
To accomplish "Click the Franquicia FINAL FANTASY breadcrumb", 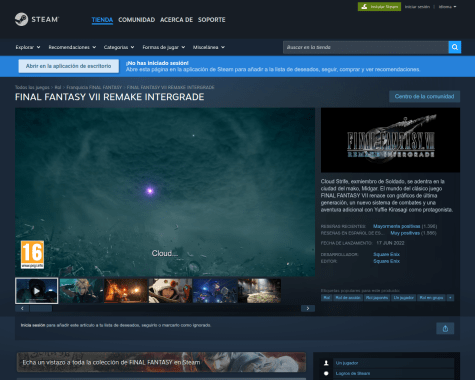I will (94, 87).
